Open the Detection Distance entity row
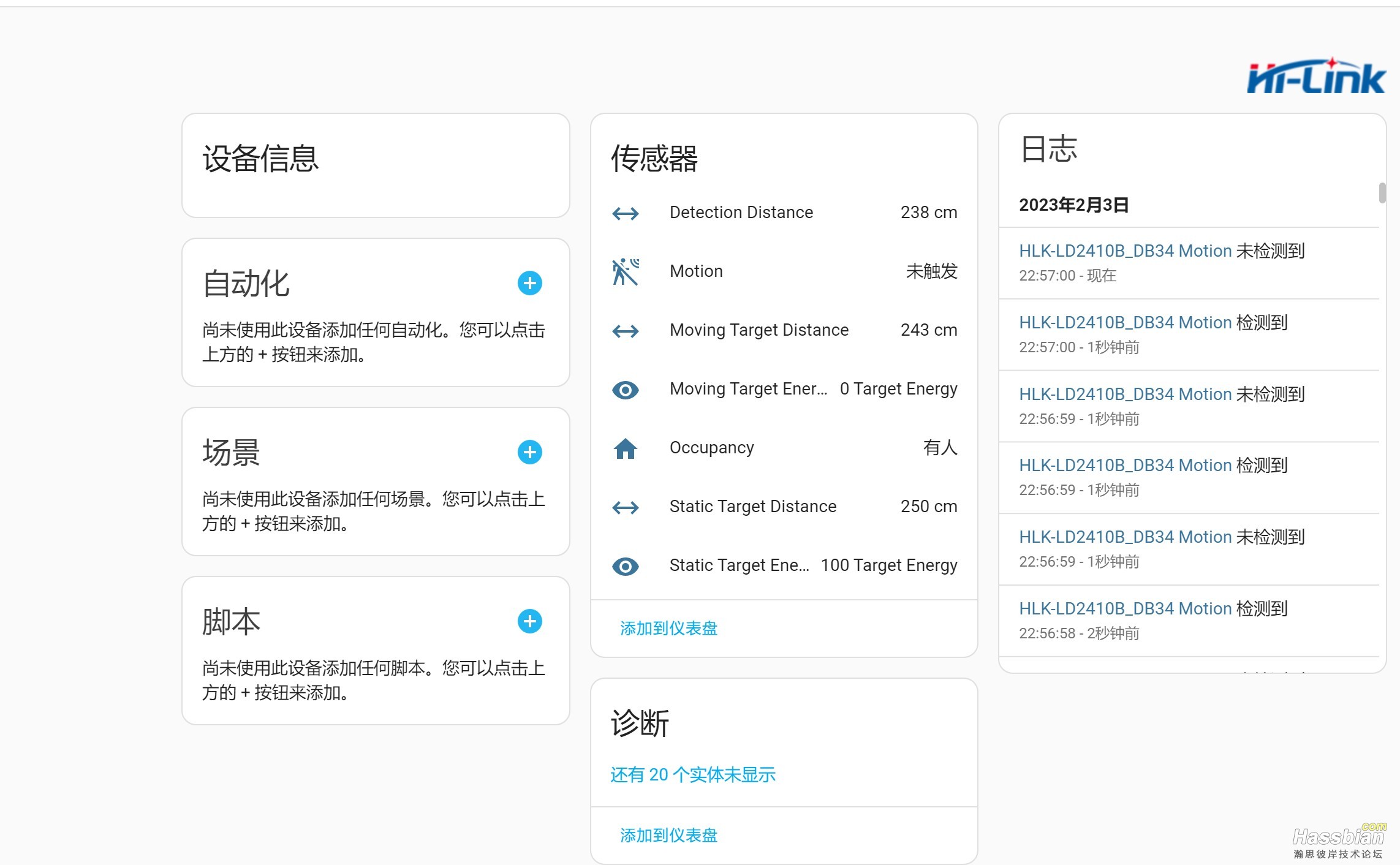The image size is (1400, 865). 784,213
